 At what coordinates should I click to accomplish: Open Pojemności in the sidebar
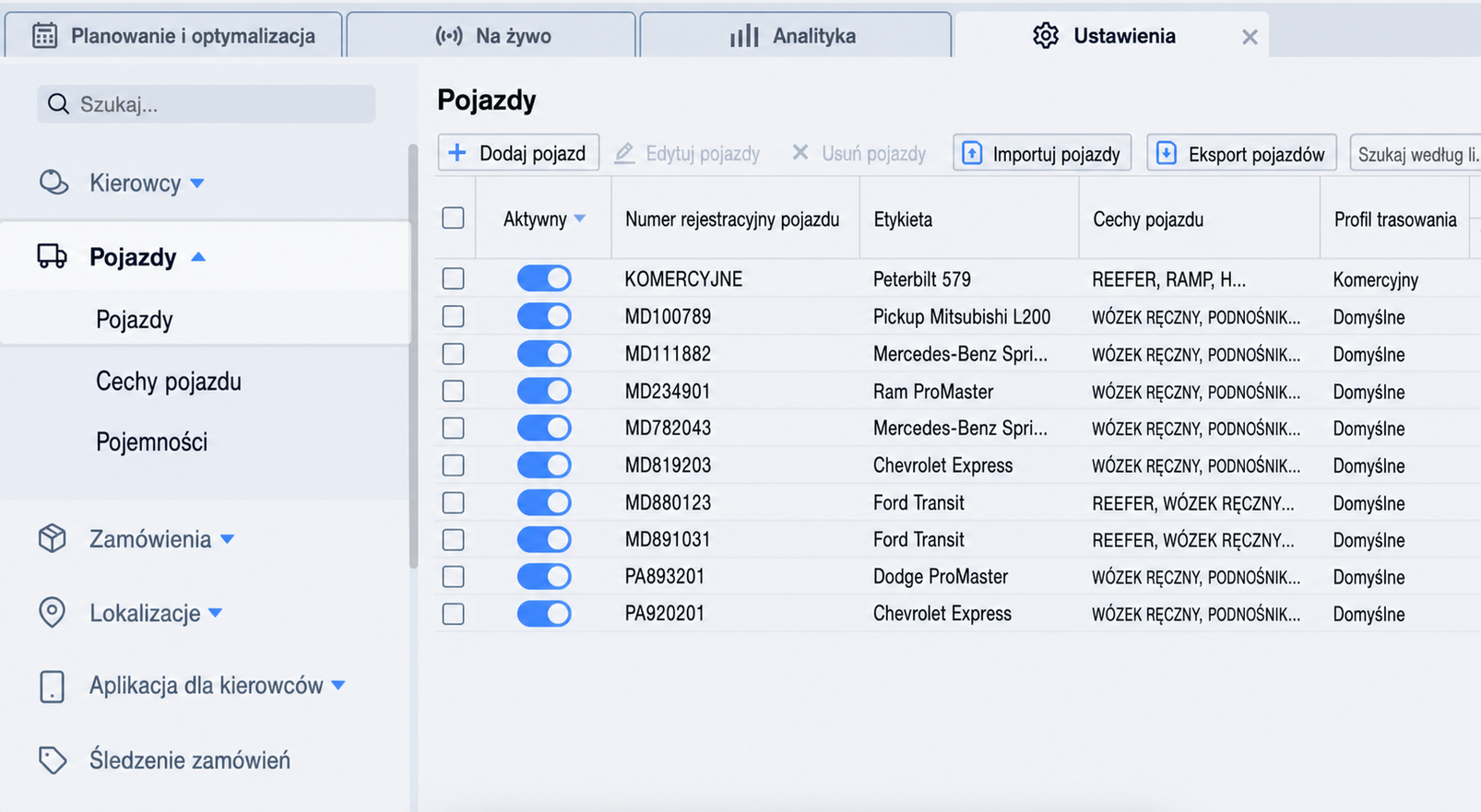pyautogui.click(x=152, y=441)
